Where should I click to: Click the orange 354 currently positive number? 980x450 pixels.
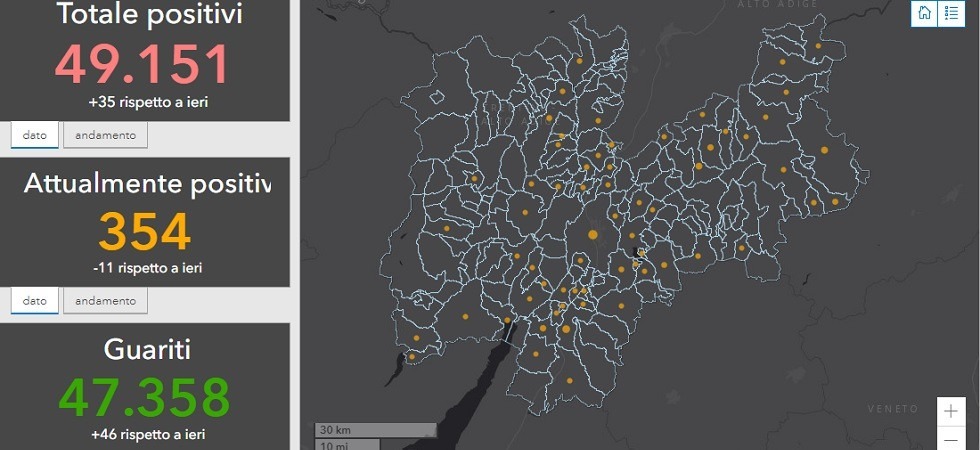pos(144,232)
